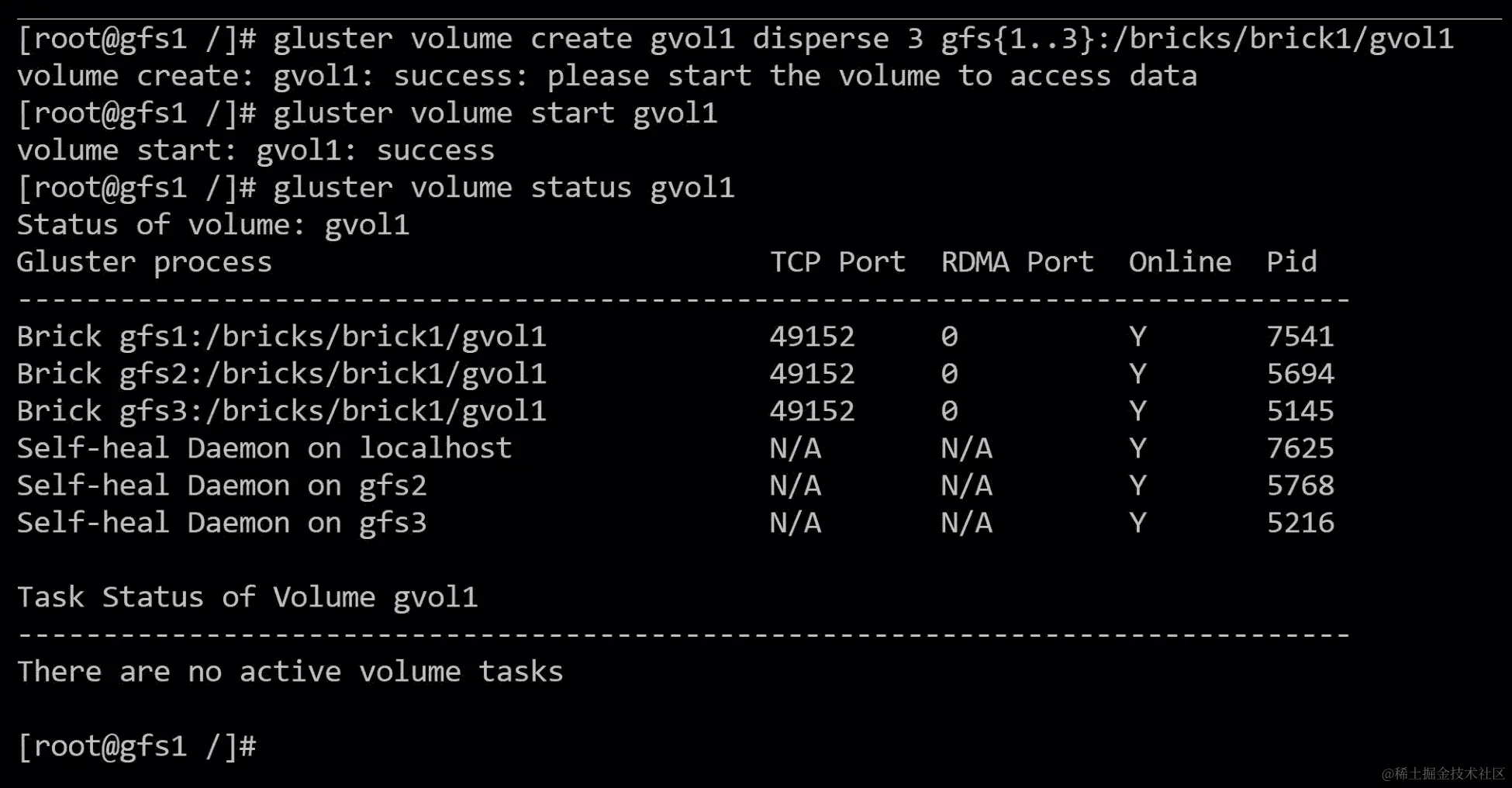Click the 'Gluster process' column header
Viewport: 1512px width, 788px height.
(144, 262)
